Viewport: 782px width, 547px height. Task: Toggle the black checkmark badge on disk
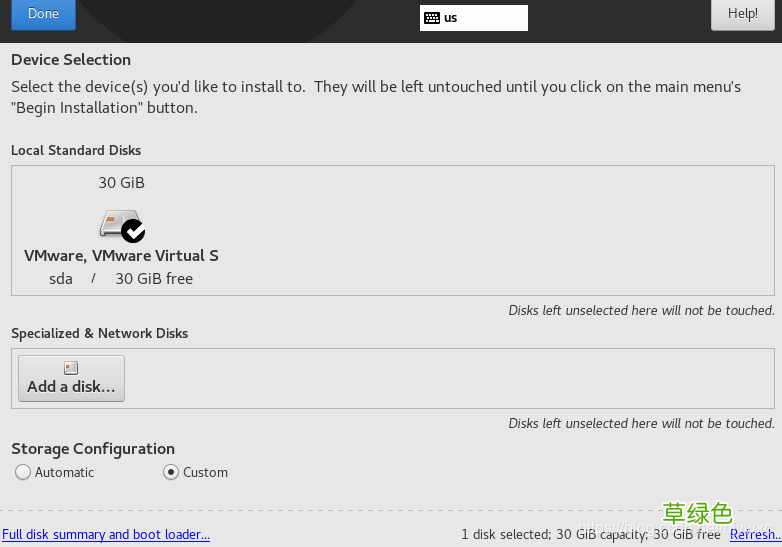(x=133, y=231)
